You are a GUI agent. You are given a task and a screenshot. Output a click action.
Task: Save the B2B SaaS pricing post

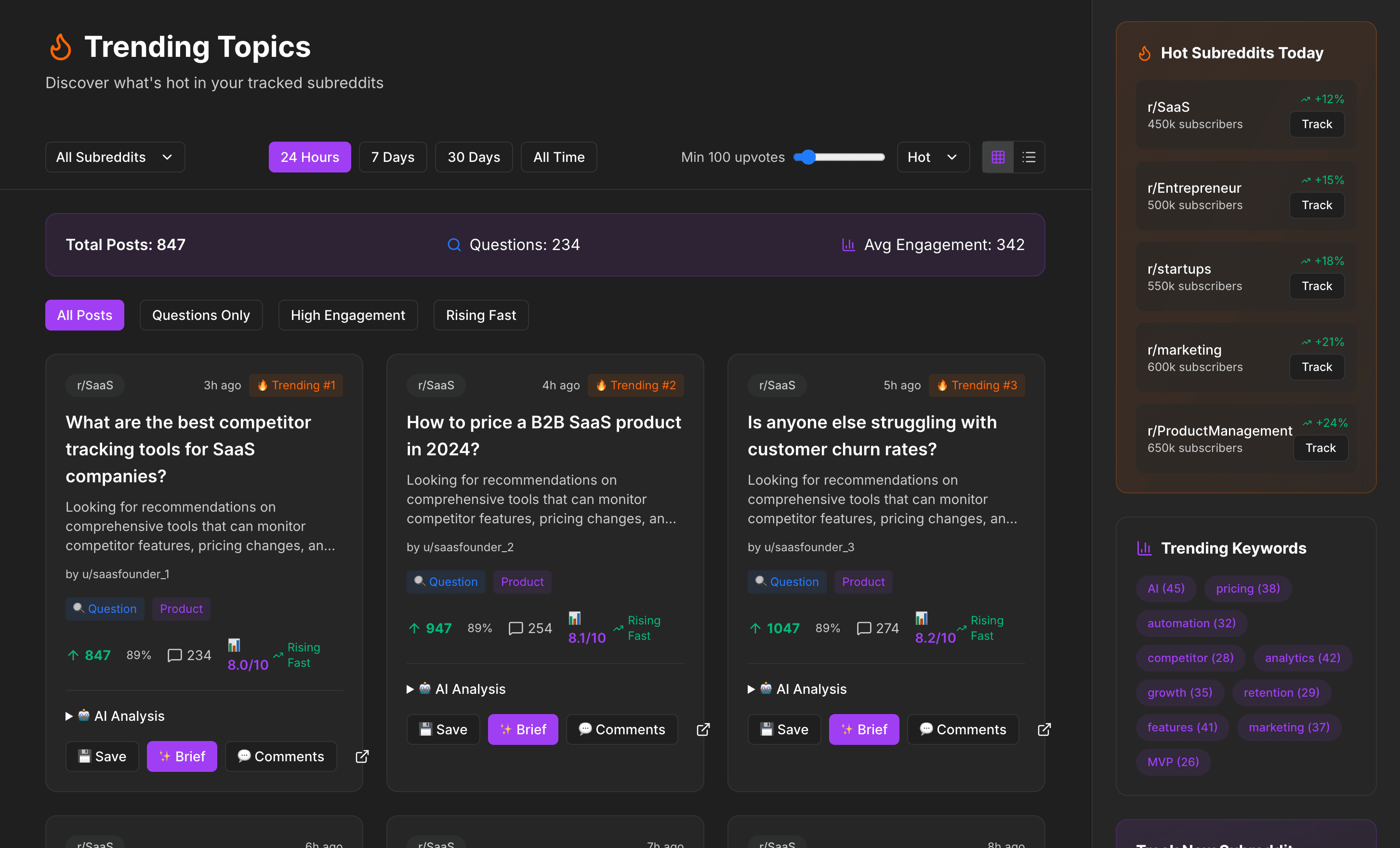pyautogui.click(x=443, y=729)
